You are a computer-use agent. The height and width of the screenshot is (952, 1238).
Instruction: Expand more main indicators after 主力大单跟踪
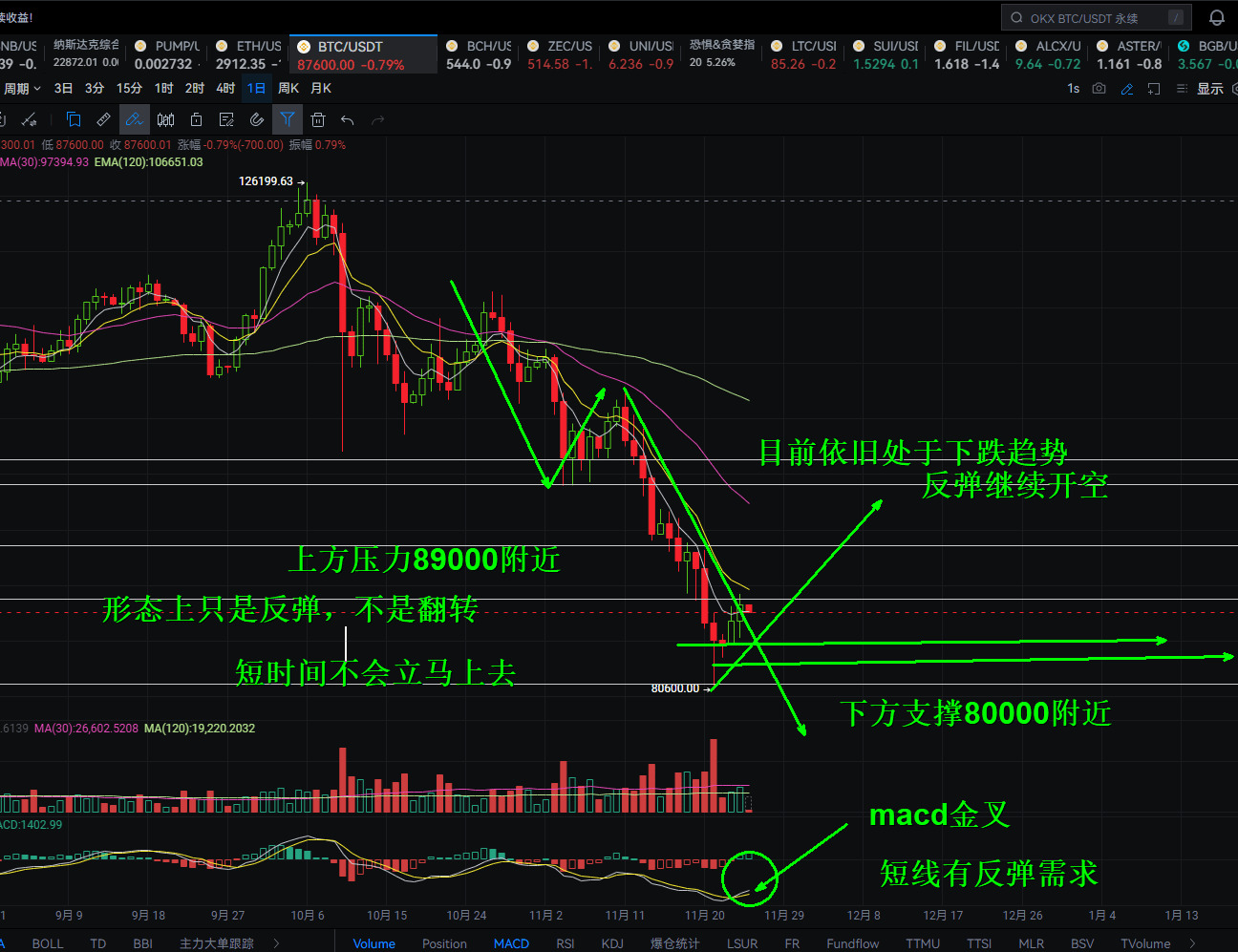click(276, 943)
